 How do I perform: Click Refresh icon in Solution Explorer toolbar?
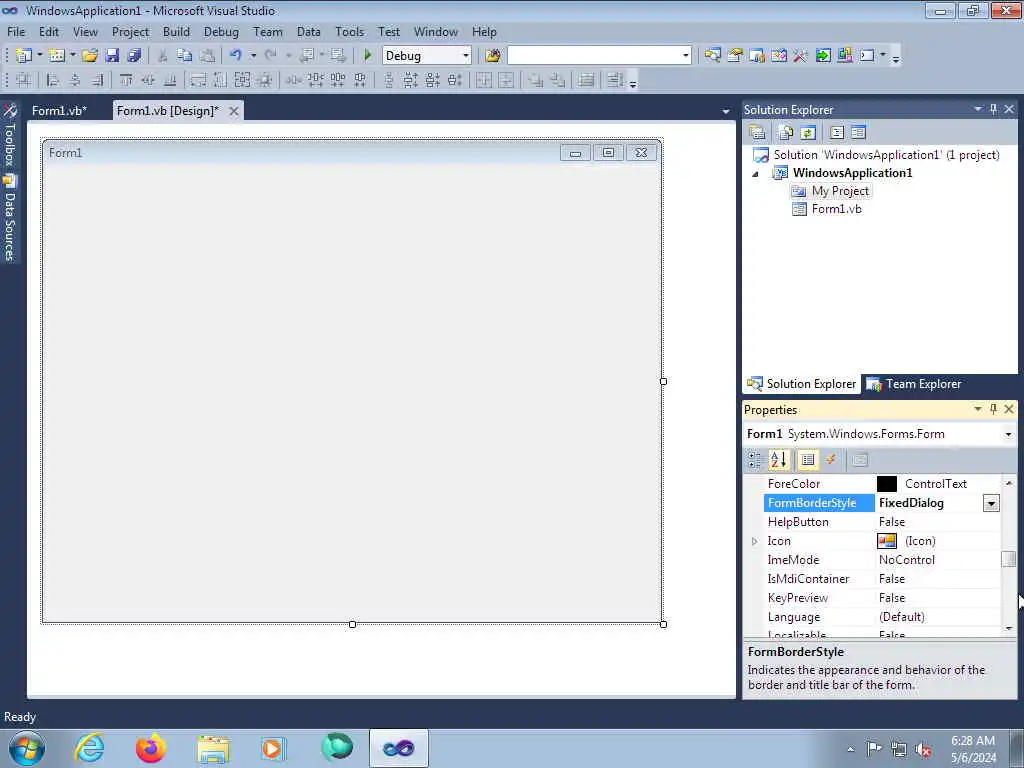(x=808, y=133)
